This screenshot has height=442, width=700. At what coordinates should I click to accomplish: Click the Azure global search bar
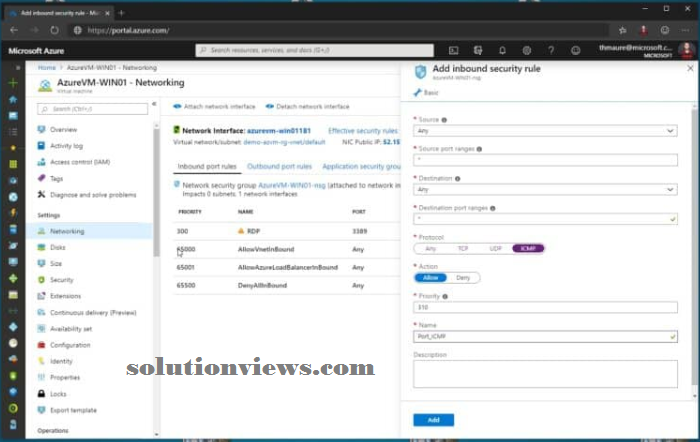pos(315,50)
